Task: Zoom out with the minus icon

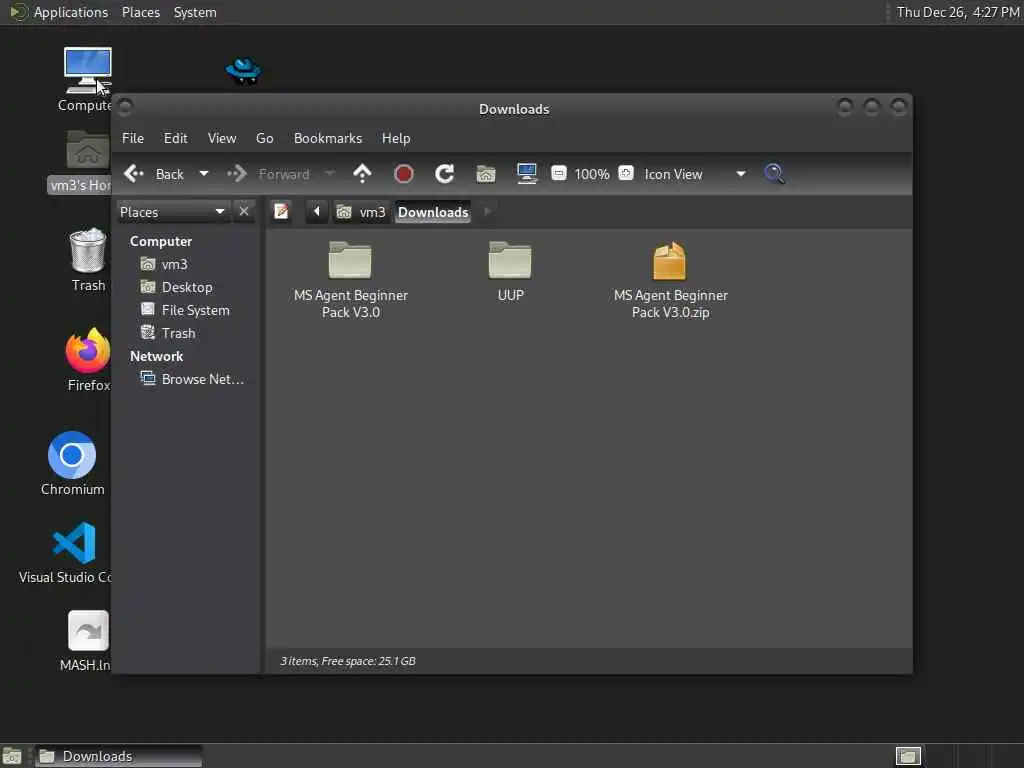Action: (558, 173)
